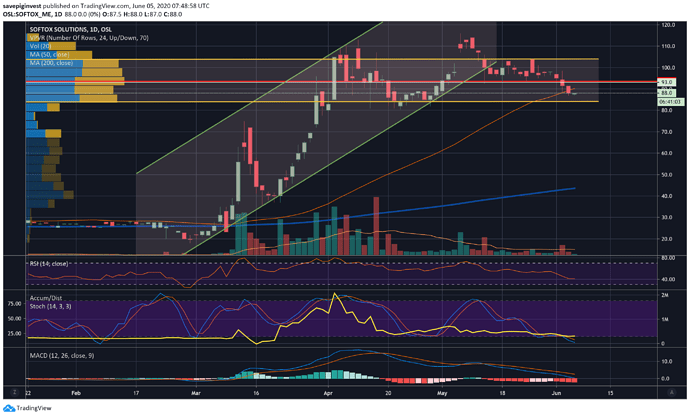The width and height of the screenshot is (690, 417).
Task: Click the 120.0 price axis label
Action: point(668,25)
